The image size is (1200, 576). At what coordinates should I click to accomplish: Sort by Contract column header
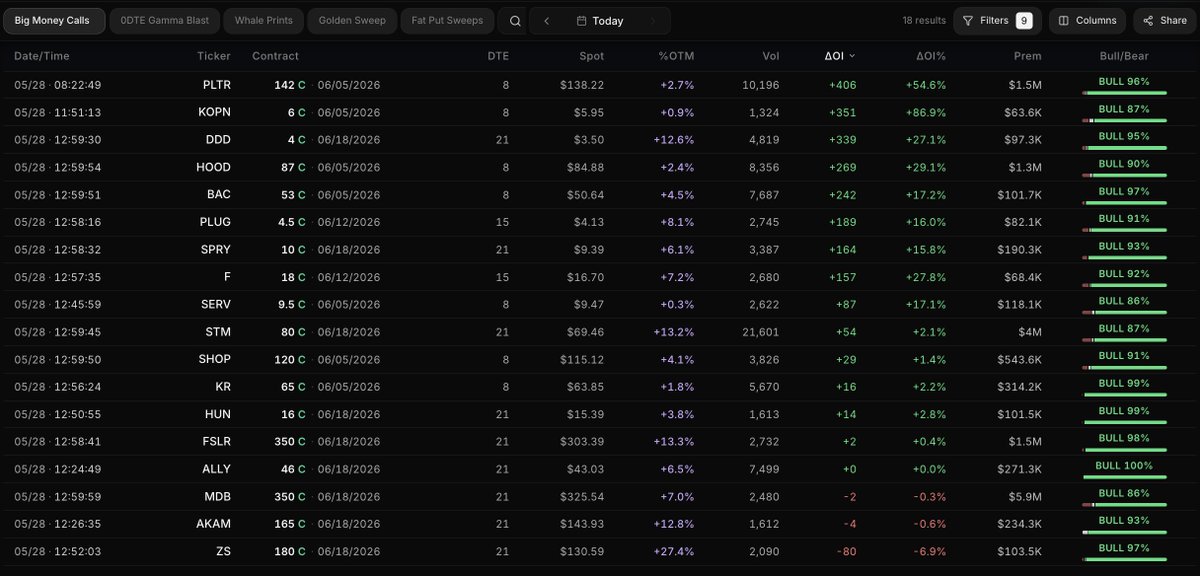point(275,56)
